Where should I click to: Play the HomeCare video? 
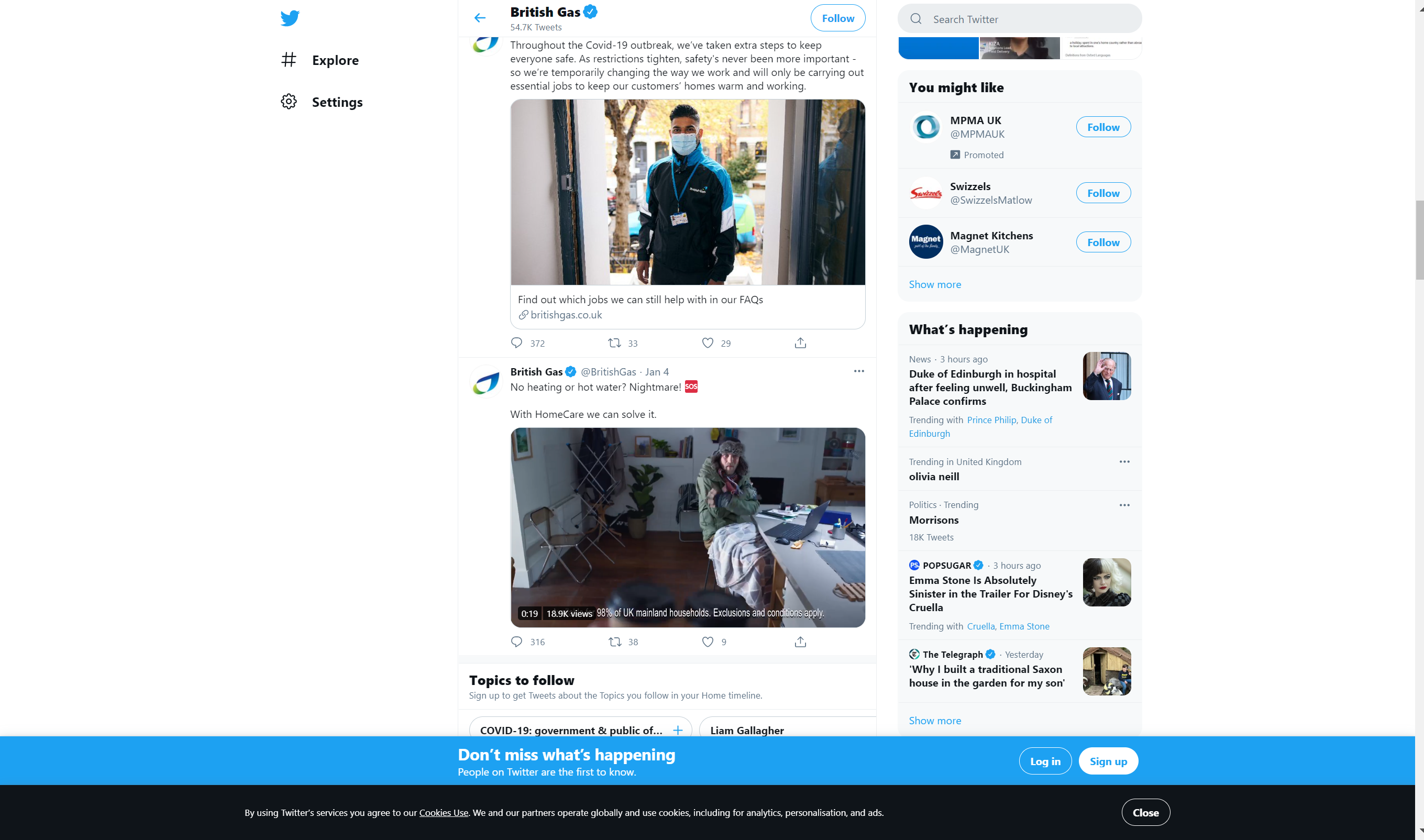click(x=688, y=527)
